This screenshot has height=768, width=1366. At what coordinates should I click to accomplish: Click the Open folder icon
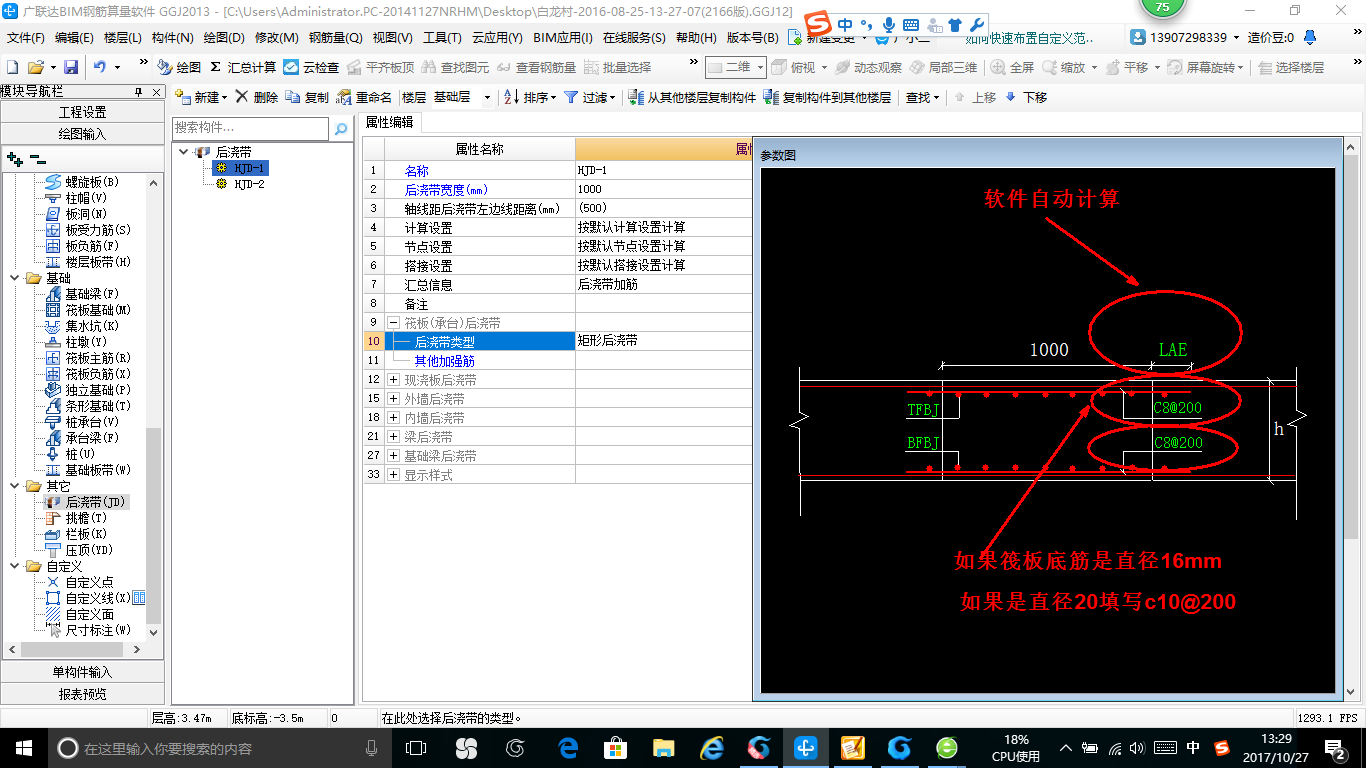click(x=35, y=67)
